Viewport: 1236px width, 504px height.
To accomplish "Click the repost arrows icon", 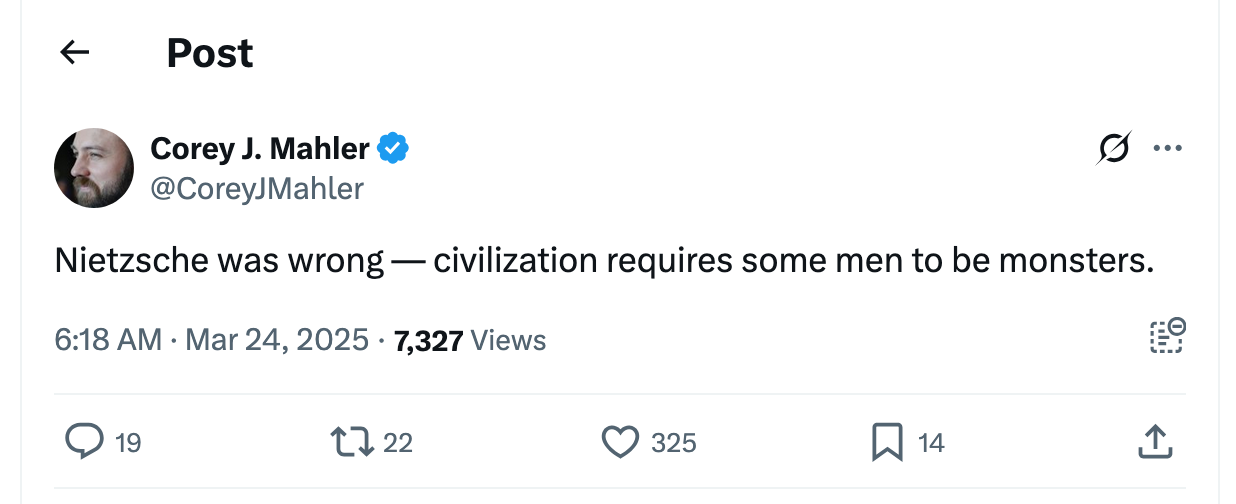I will (x=350, y=441).
